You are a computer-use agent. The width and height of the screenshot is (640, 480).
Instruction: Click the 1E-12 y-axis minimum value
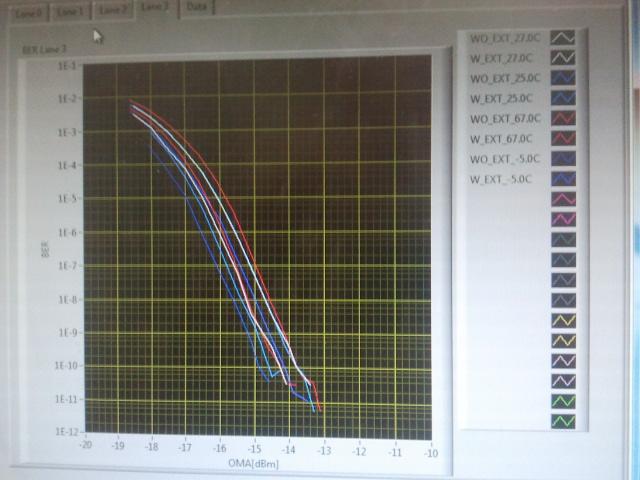pos(67,432)
